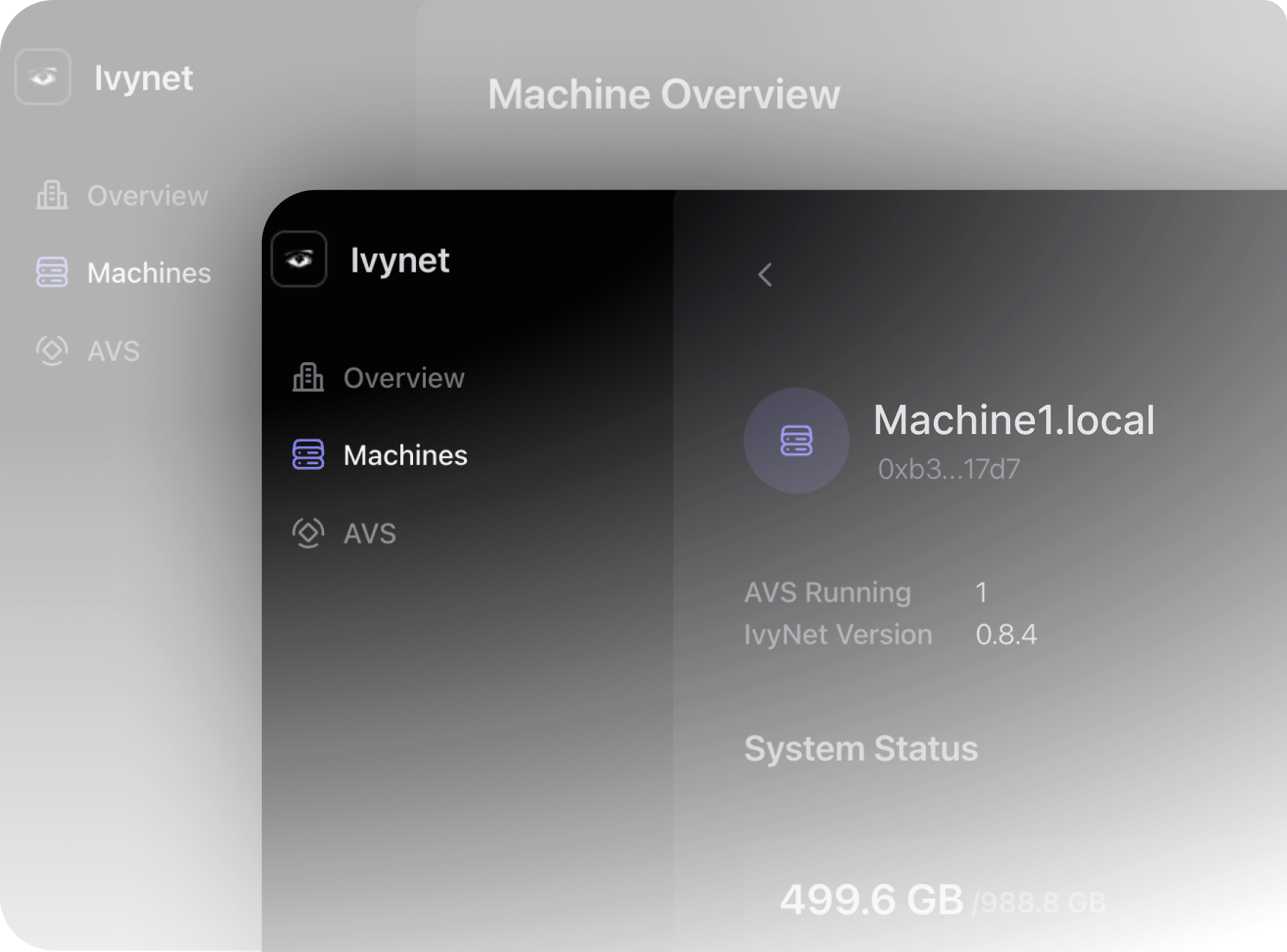The image size is (1287, 952).
Task: Click the front sidebar AVS diamond icon
Action: 308,533
